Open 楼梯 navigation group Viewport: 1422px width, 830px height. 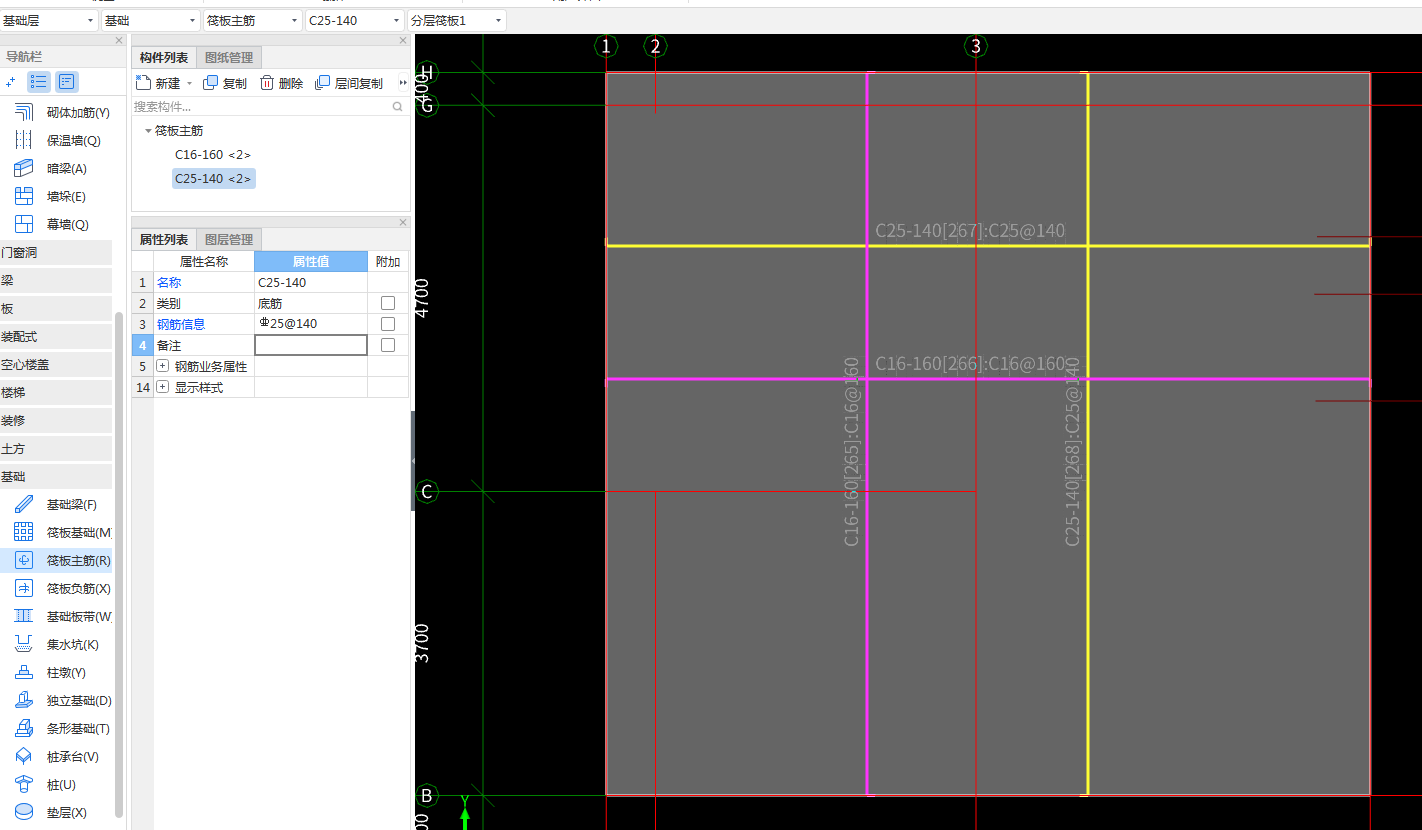56,393
